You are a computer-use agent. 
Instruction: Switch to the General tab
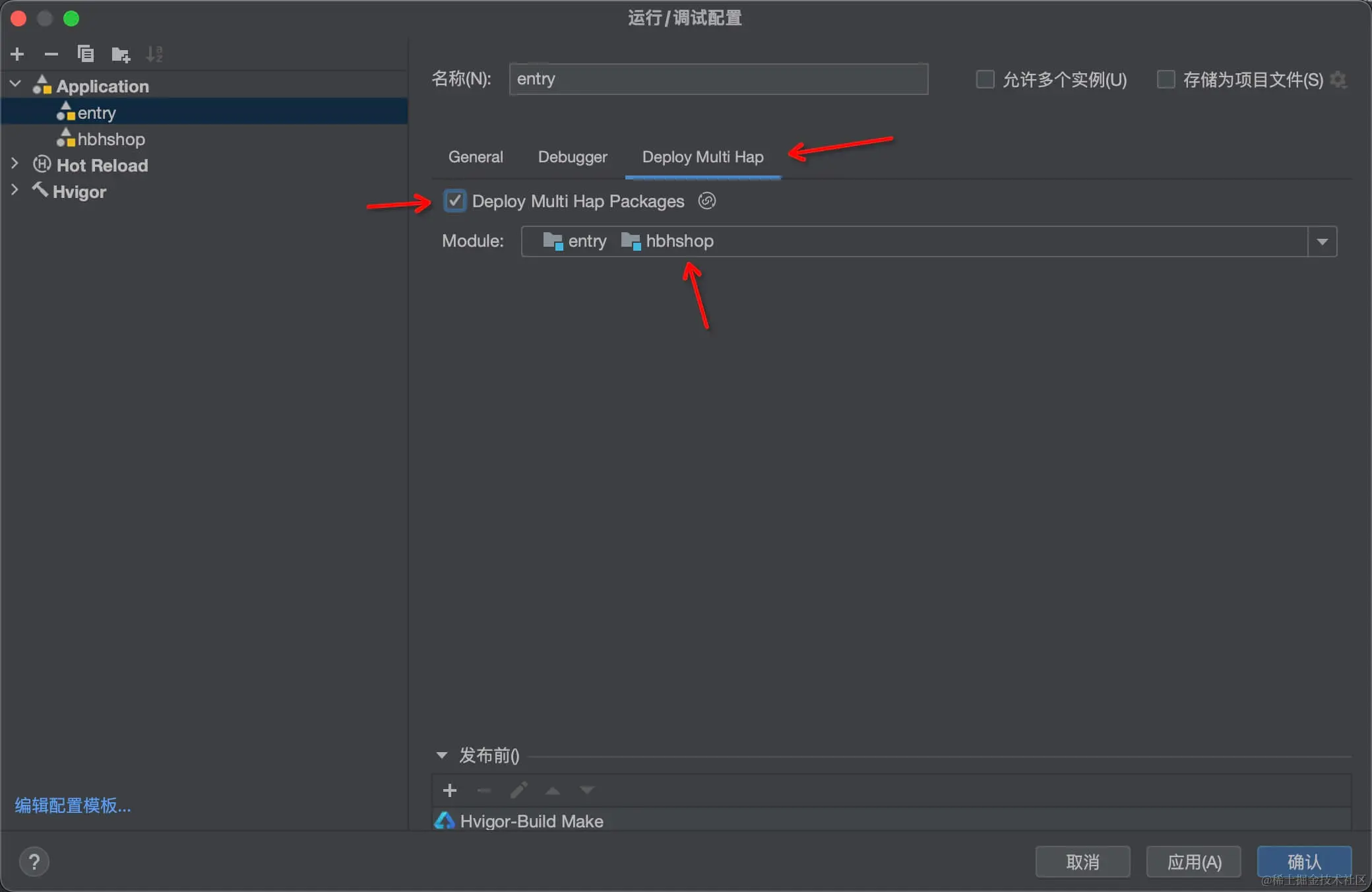(x=476, y=157)
